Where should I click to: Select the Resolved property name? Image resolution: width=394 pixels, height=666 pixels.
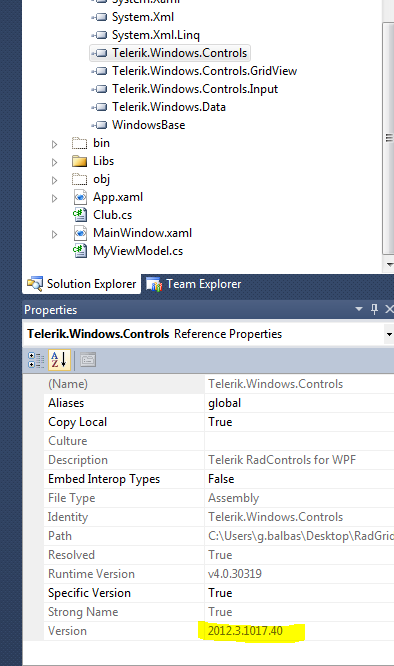[x=71, y=555]
